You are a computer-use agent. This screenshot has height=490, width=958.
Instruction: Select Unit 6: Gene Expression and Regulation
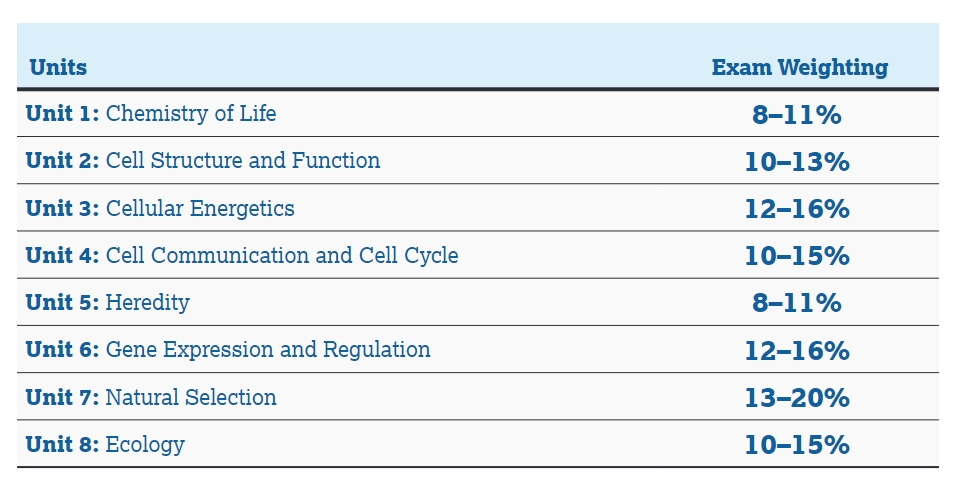(228, 349)
